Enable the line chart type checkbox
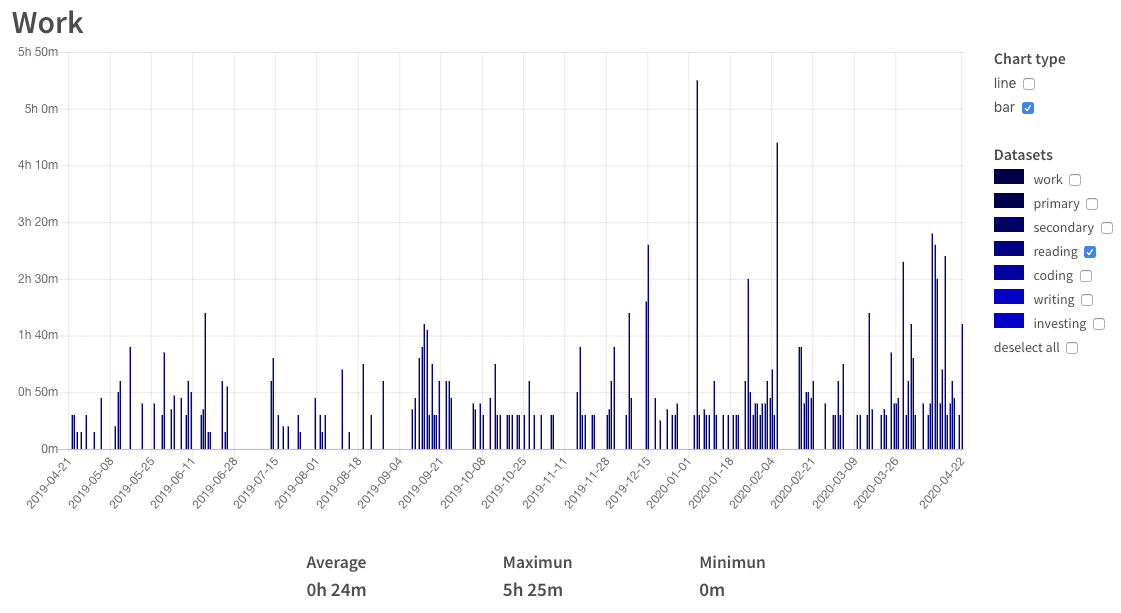This screenshot has width=1121, height=613. pyautogui.click(x=1029, y=84)
